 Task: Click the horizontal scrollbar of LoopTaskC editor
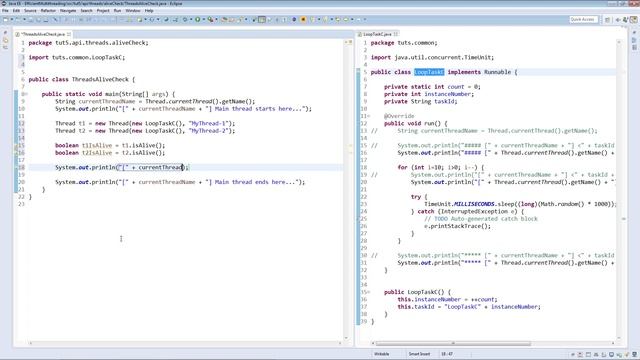(x=453, y=343)
